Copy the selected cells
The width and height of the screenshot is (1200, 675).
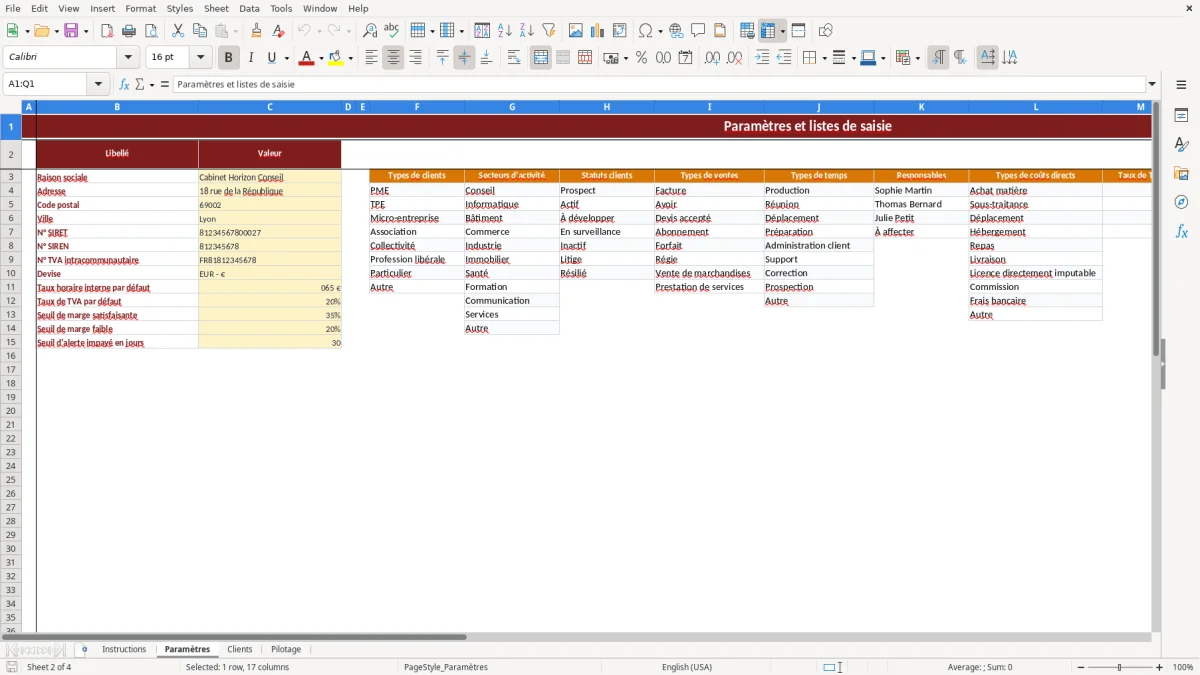click(x=200, y=31)
